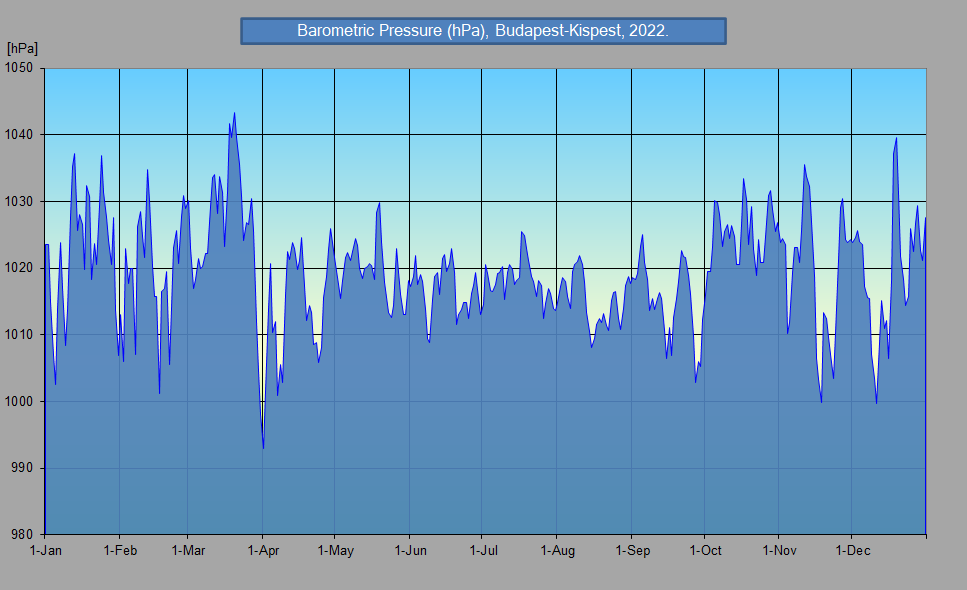Select the 1-Jun date label
The height and width of the screenshot is (590, 967).
410,551
